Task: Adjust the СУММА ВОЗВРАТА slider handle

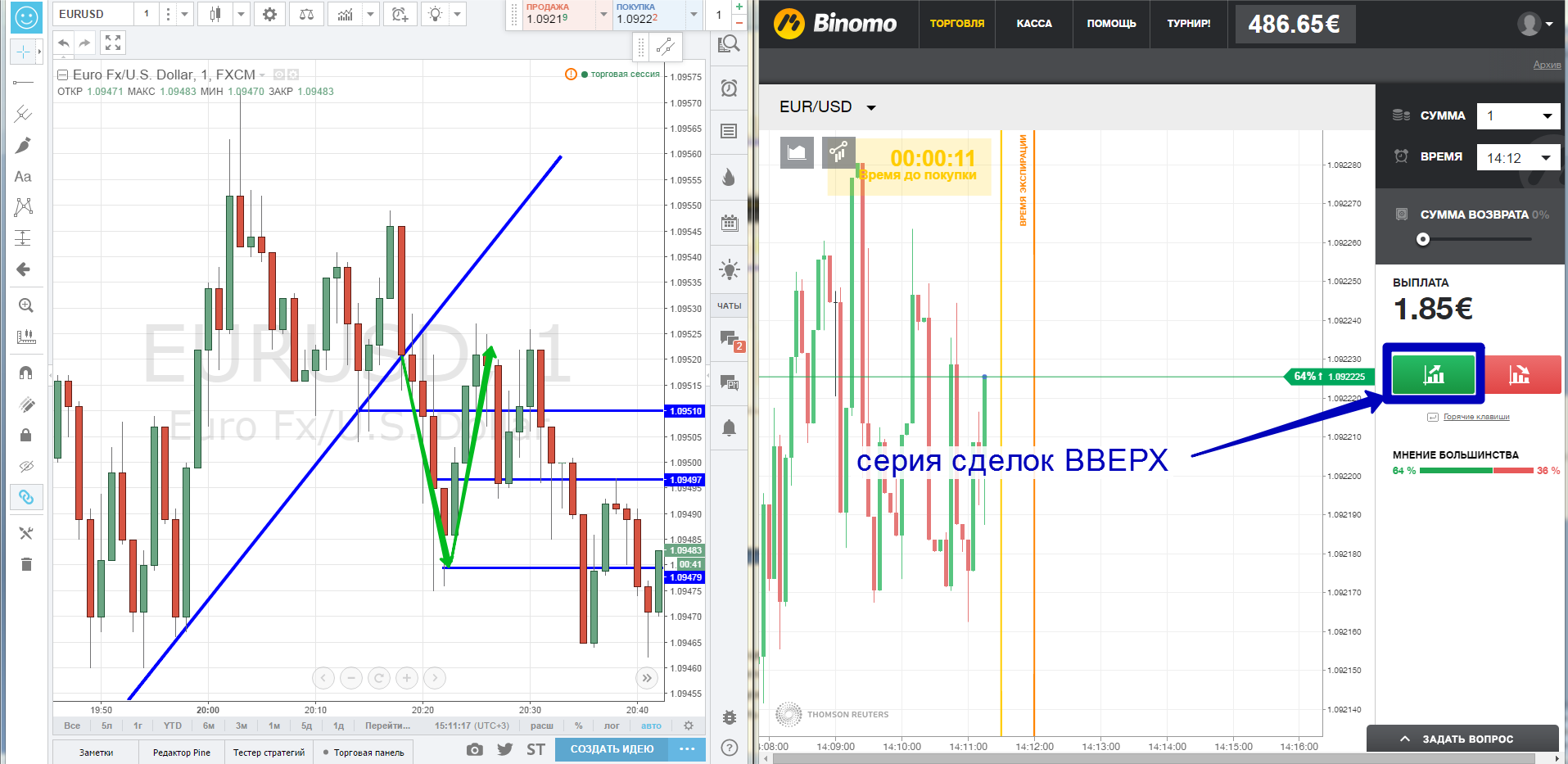Action: [1423, 239]
